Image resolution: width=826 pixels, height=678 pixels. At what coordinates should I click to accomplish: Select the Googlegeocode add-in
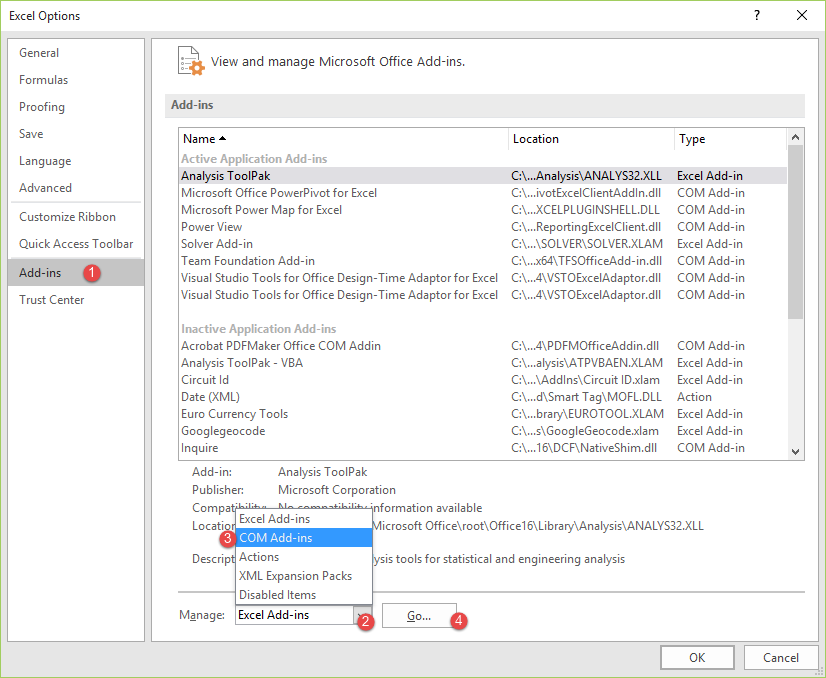click(300, 430)
